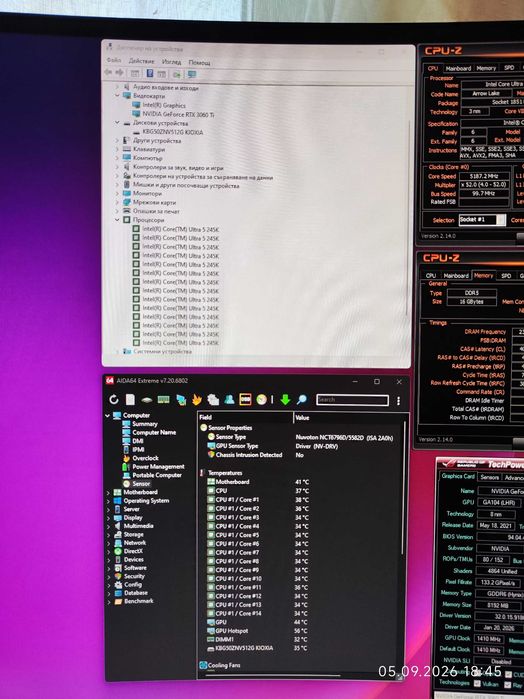Screen dimensions: 524x699
Task: Collapse Процесори node in Device Manager
Action: (x=117, y=220)
